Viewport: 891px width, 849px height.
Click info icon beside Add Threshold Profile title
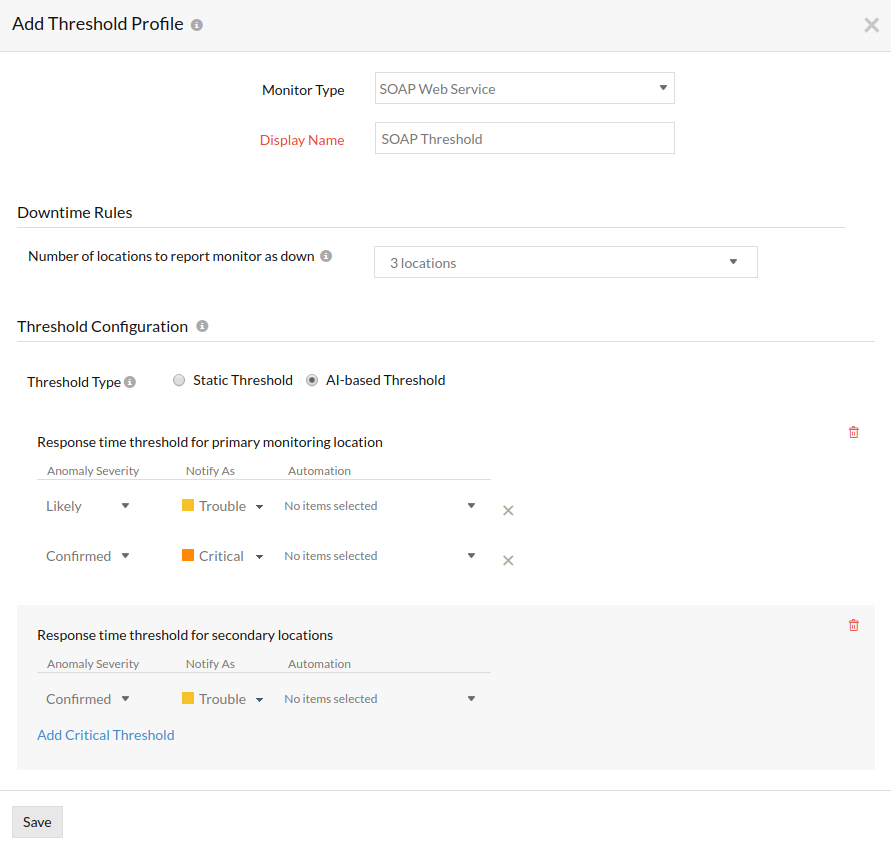197,25
